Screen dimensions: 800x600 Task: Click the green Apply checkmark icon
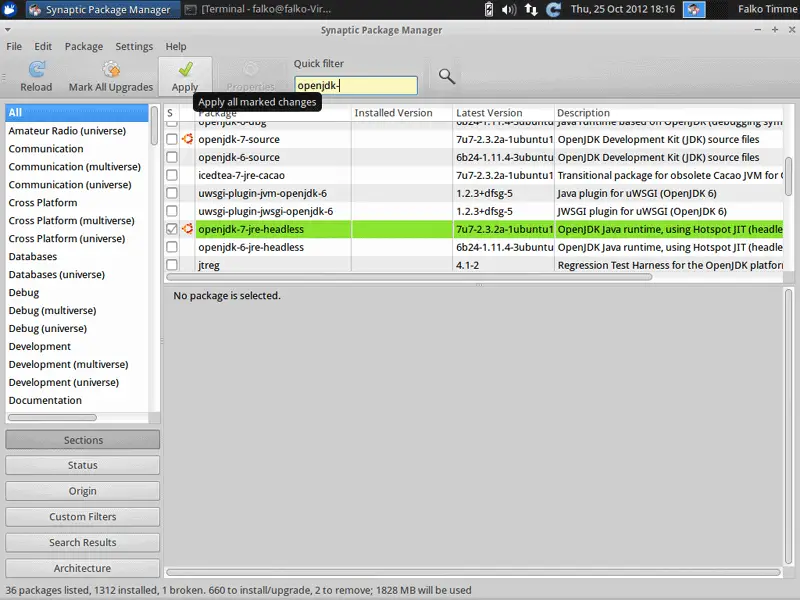pyautogui.click(x=185, y=69)
